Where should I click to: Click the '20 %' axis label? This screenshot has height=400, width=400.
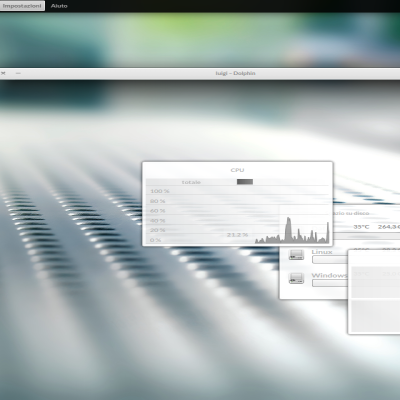tap(158, 230)
